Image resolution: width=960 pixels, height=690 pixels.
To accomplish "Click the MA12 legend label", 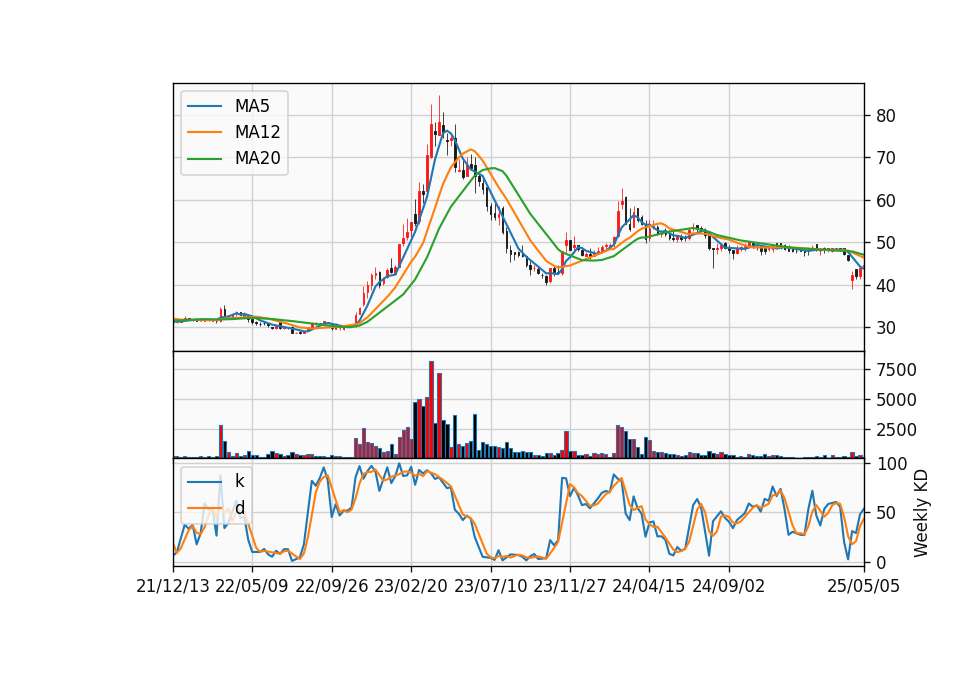I will [x=257, y=132].
